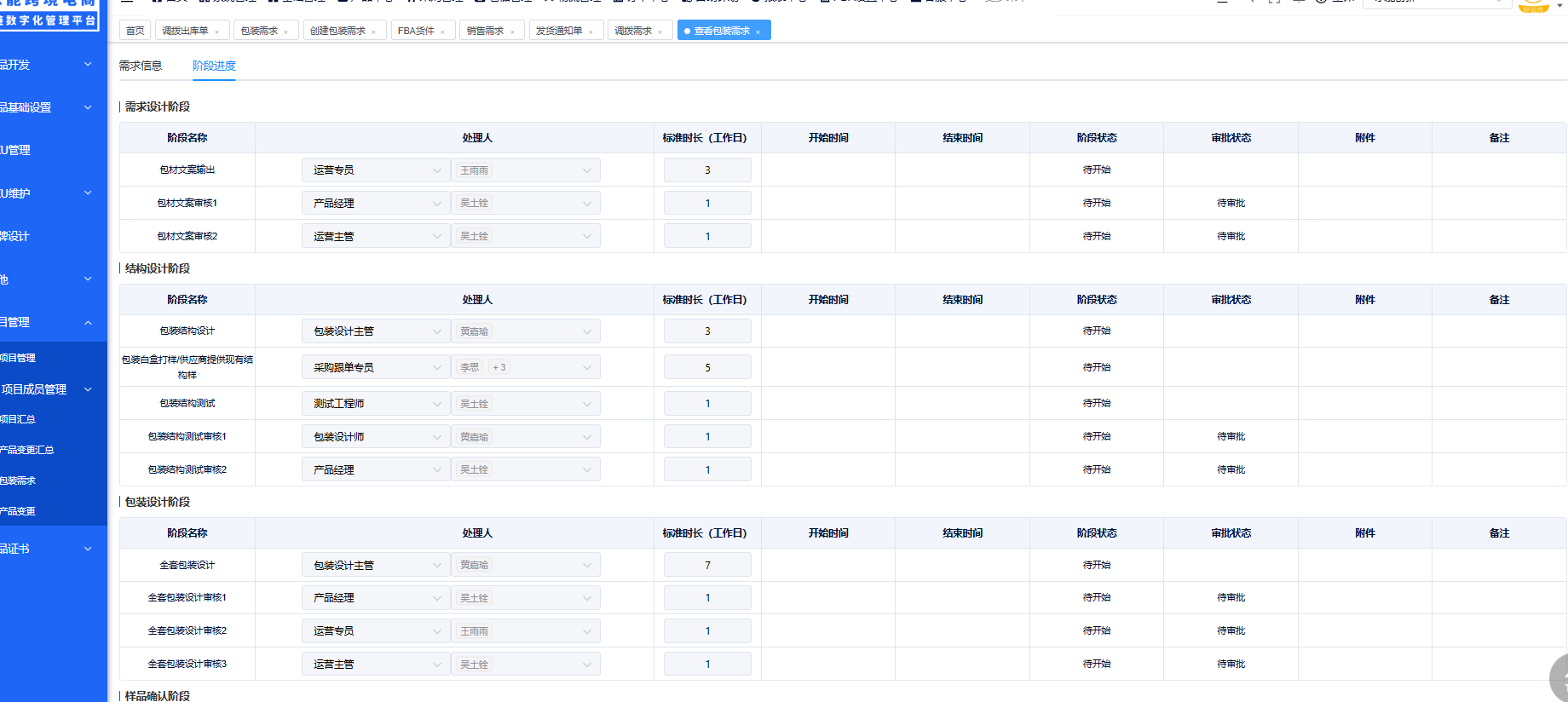
Task: Click the +3 handler tag
Action: pos(499,367)
